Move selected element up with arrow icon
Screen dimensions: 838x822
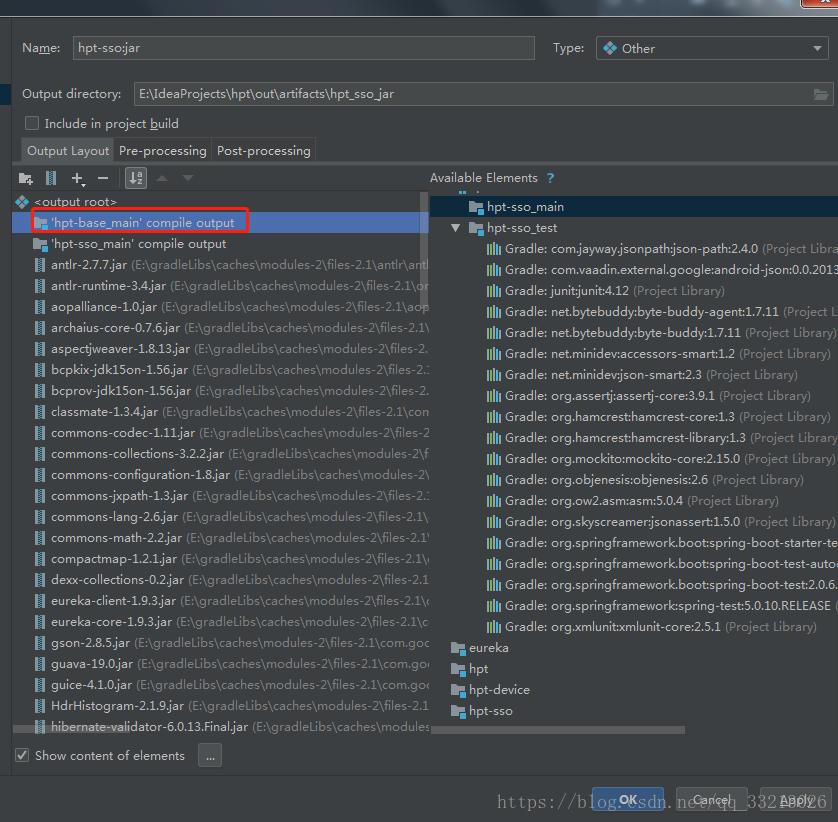[162, 178]
